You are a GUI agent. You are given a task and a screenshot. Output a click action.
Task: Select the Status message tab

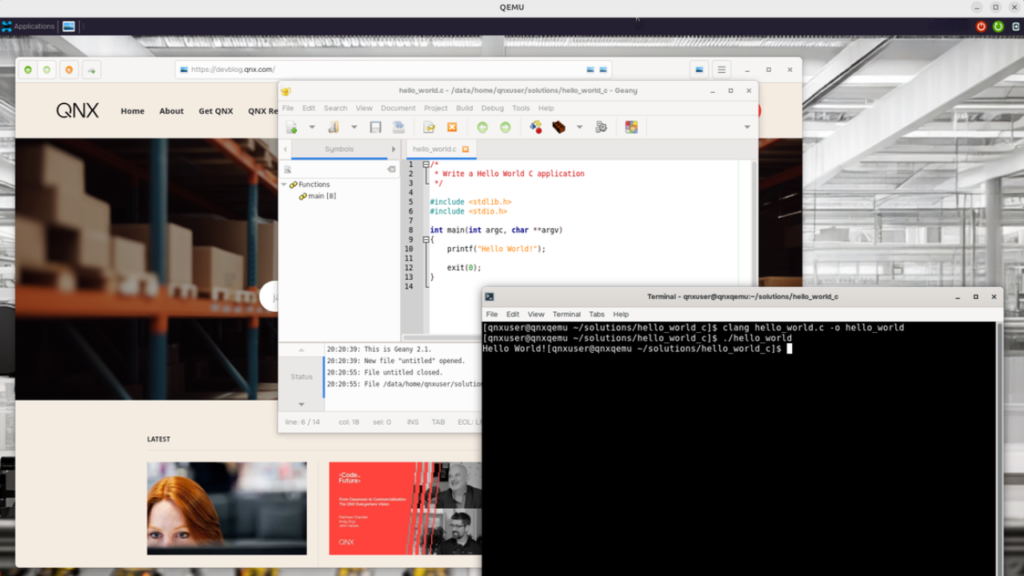point(302,377)
